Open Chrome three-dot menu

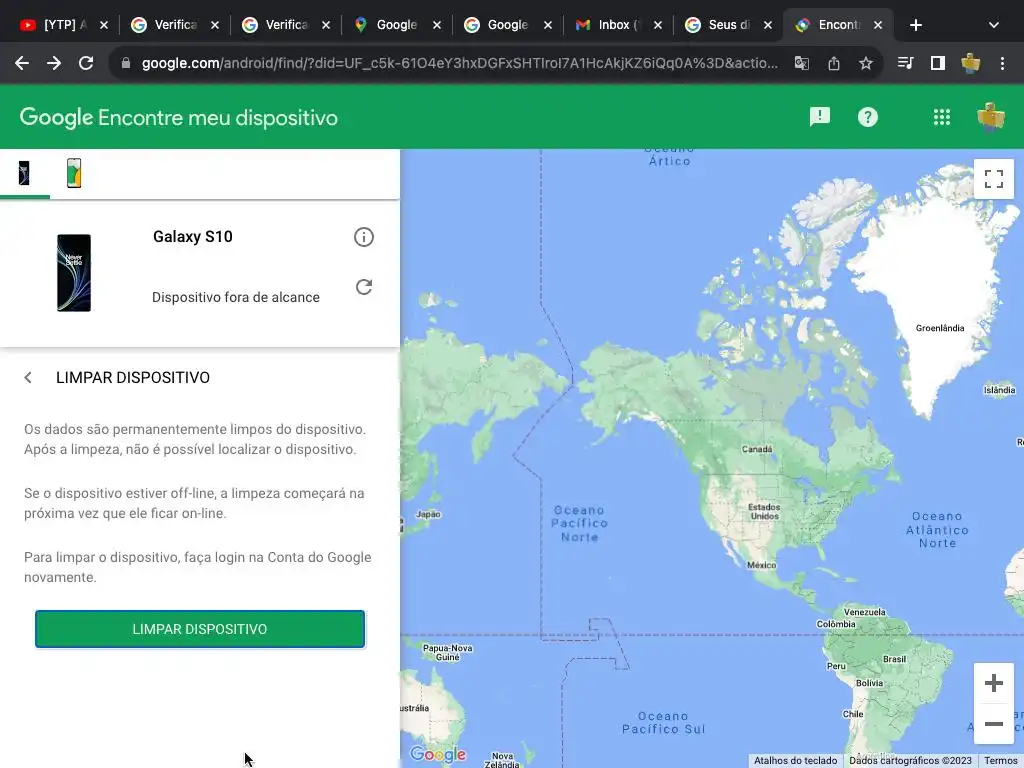1002,63
